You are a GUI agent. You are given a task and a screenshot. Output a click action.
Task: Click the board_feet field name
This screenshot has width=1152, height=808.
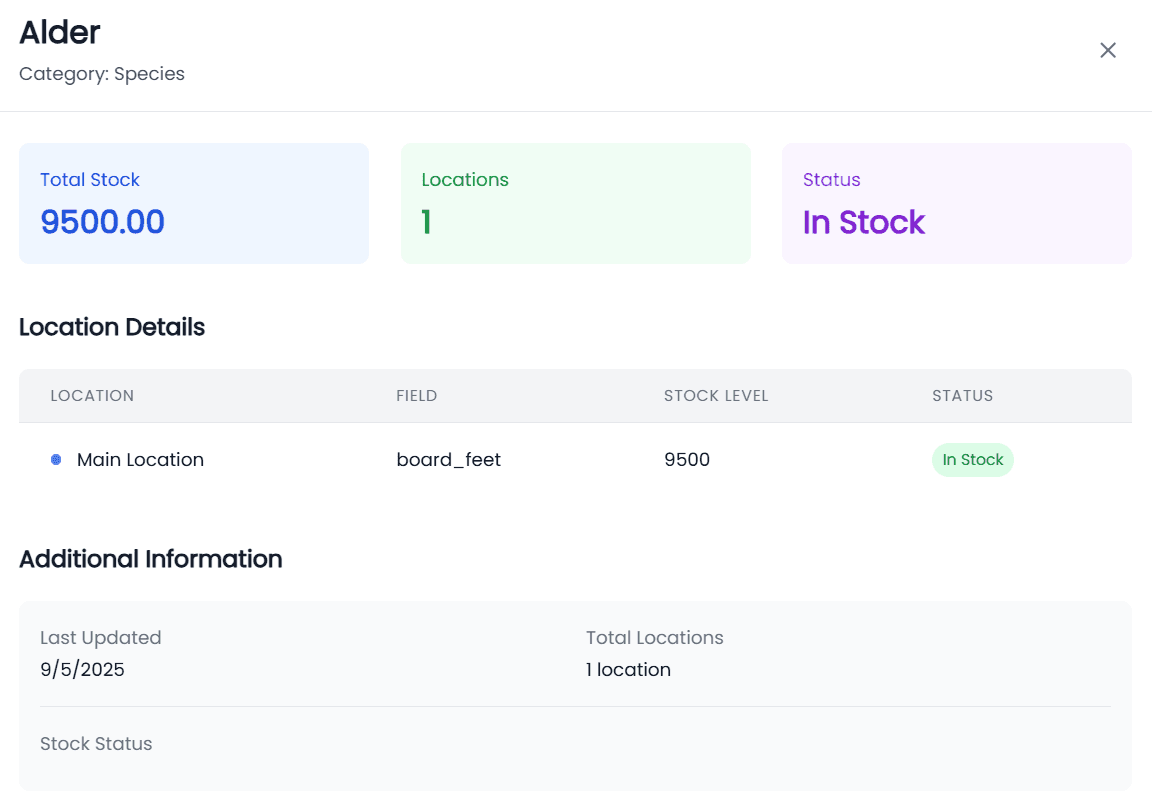pos(448,459)
